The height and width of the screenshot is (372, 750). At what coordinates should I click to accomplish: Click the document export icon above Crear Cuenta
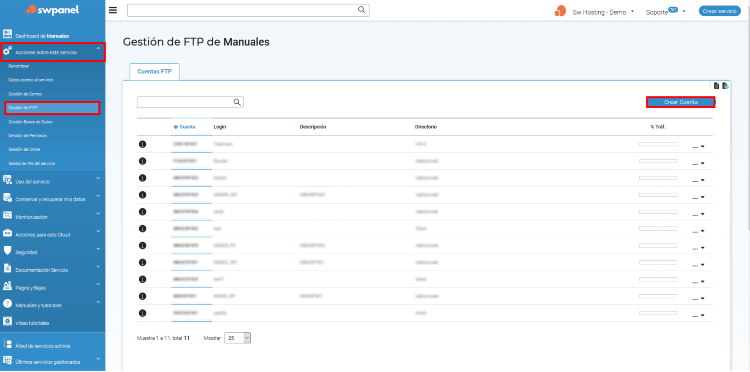(x=716, y=86)
